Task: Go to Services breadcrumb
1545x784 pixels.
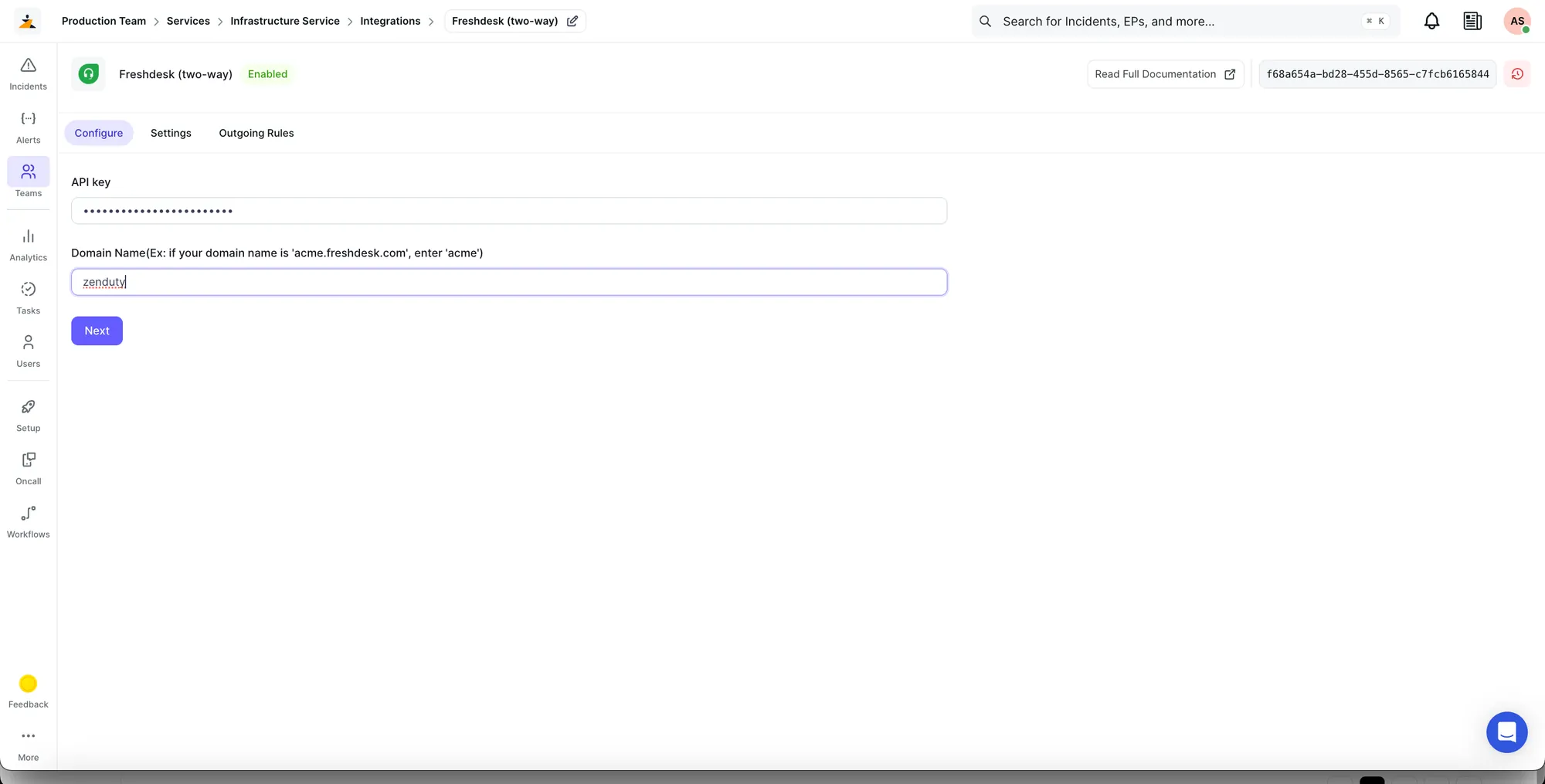Action: click(x=188, y=21)
